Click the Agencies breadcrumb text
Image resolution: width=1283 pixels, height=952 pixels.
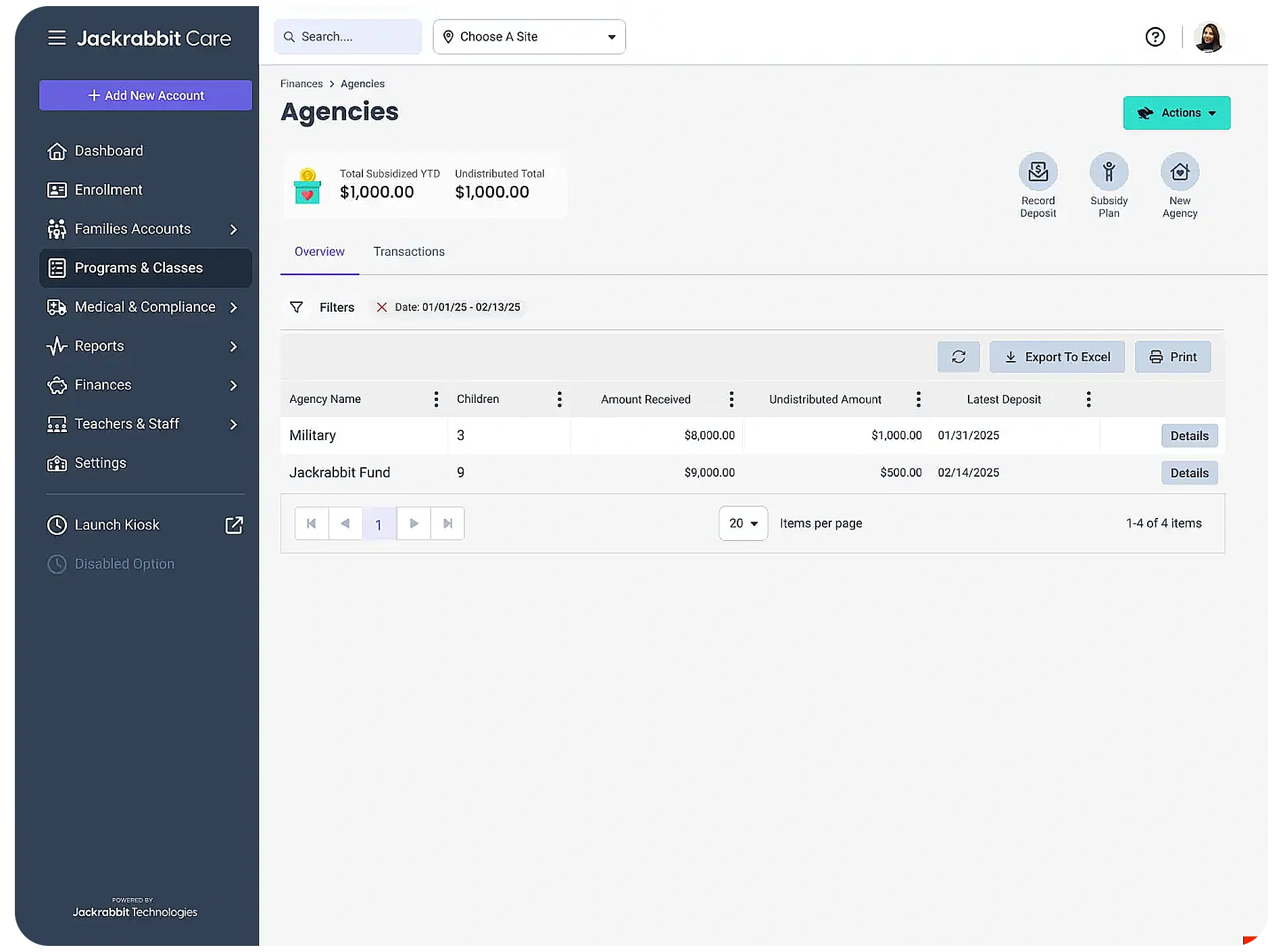(362, 84)
